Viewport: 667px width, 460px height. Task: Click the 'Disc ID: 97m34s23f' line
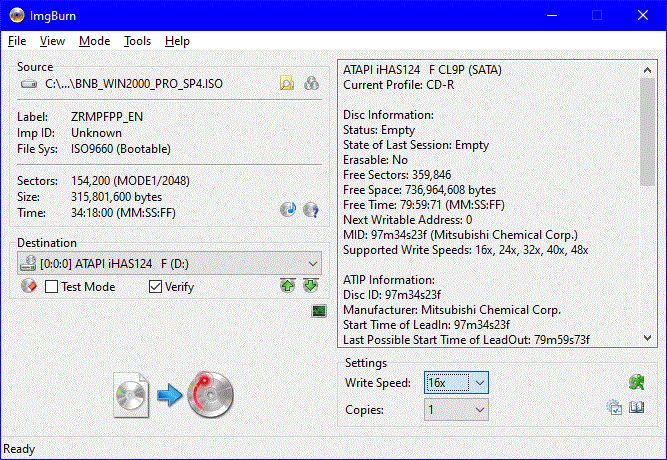click(392, 294)
